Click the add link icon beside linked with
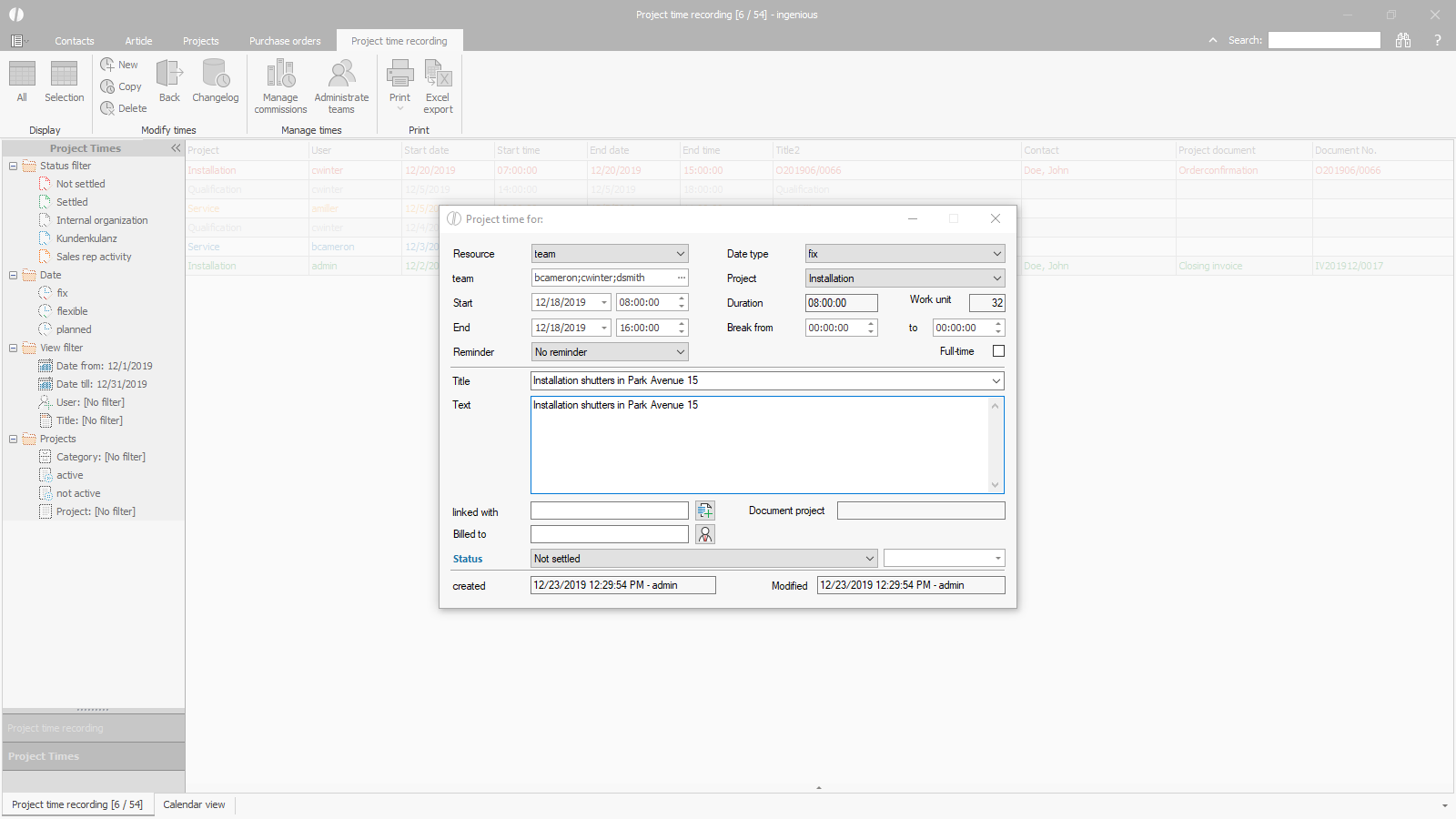 [705, 511]
